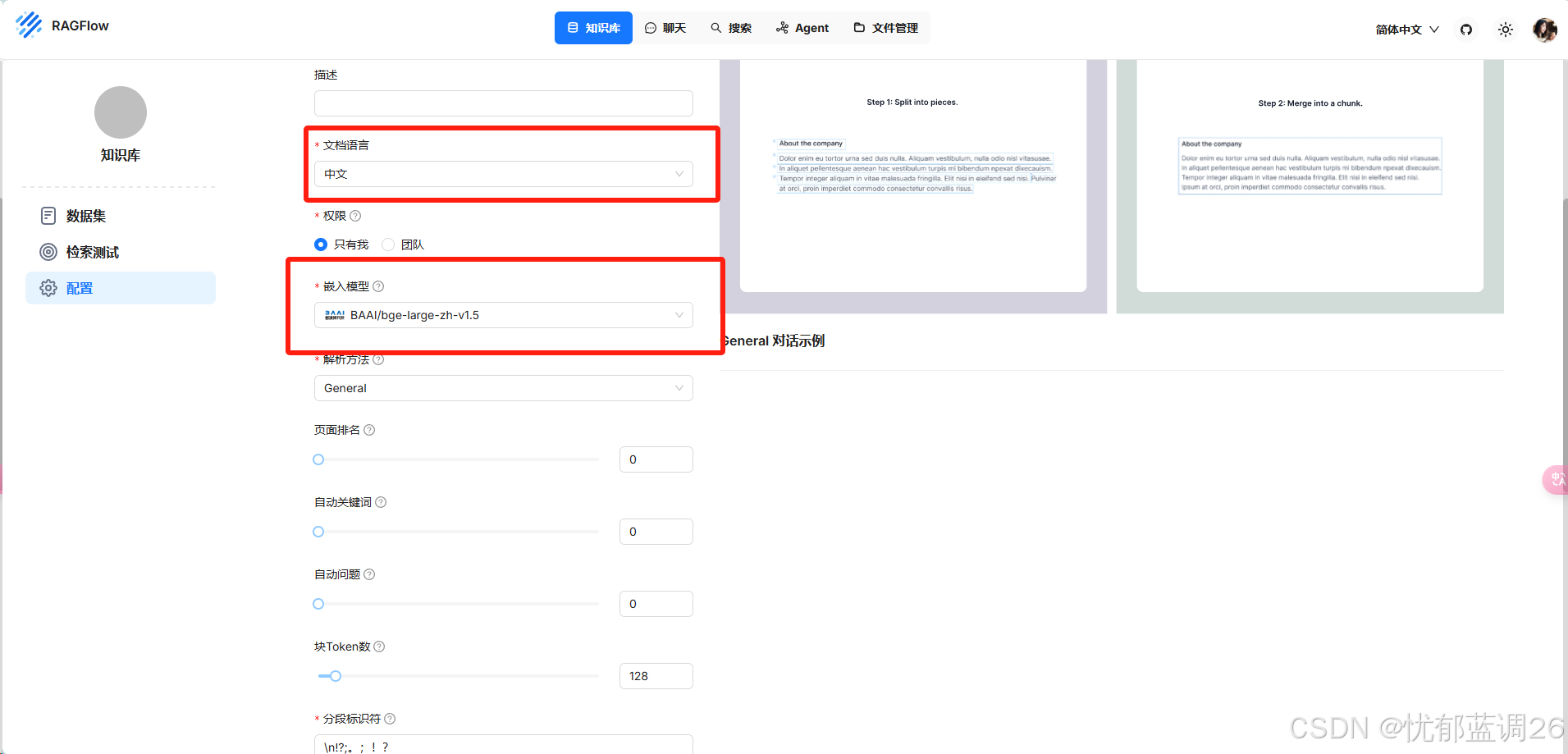Open 数据集 in the sidebar
1568x754 pixels.
tap(121, 216)
